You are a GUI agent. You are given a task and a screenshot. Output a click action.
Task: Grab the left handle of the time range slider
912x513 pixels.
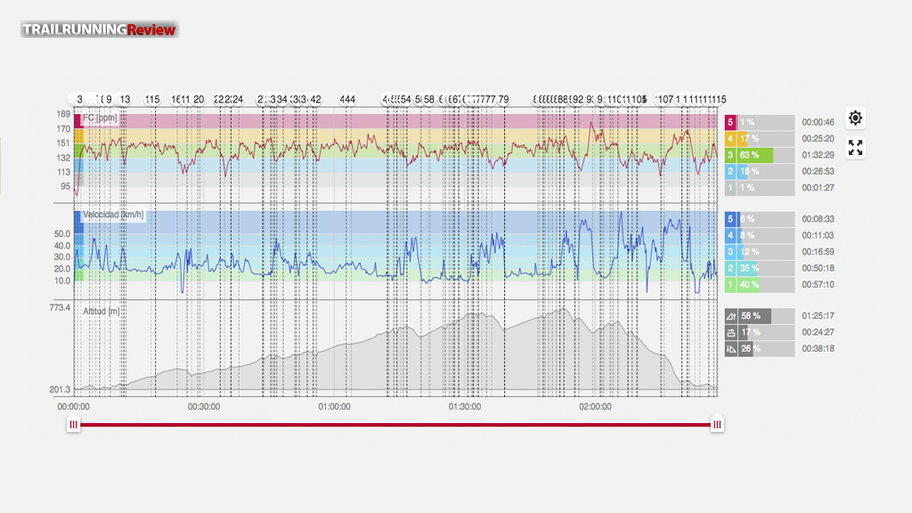(x=73, y=425)
